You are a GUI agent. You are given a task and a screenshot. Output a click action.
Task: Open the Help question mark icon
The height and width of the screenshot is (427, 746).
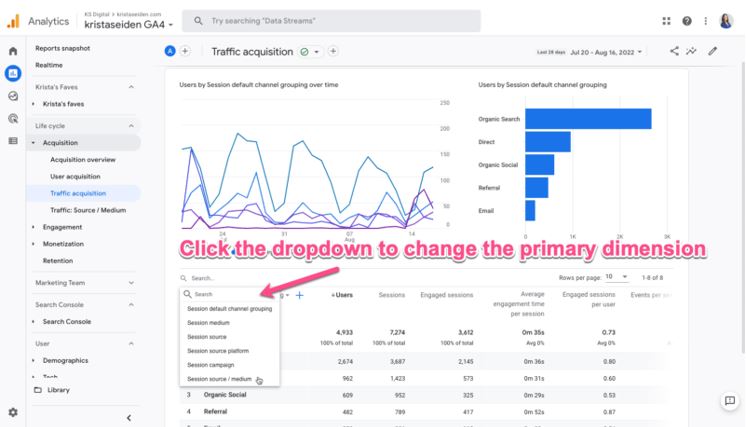[x=687, y=21]
